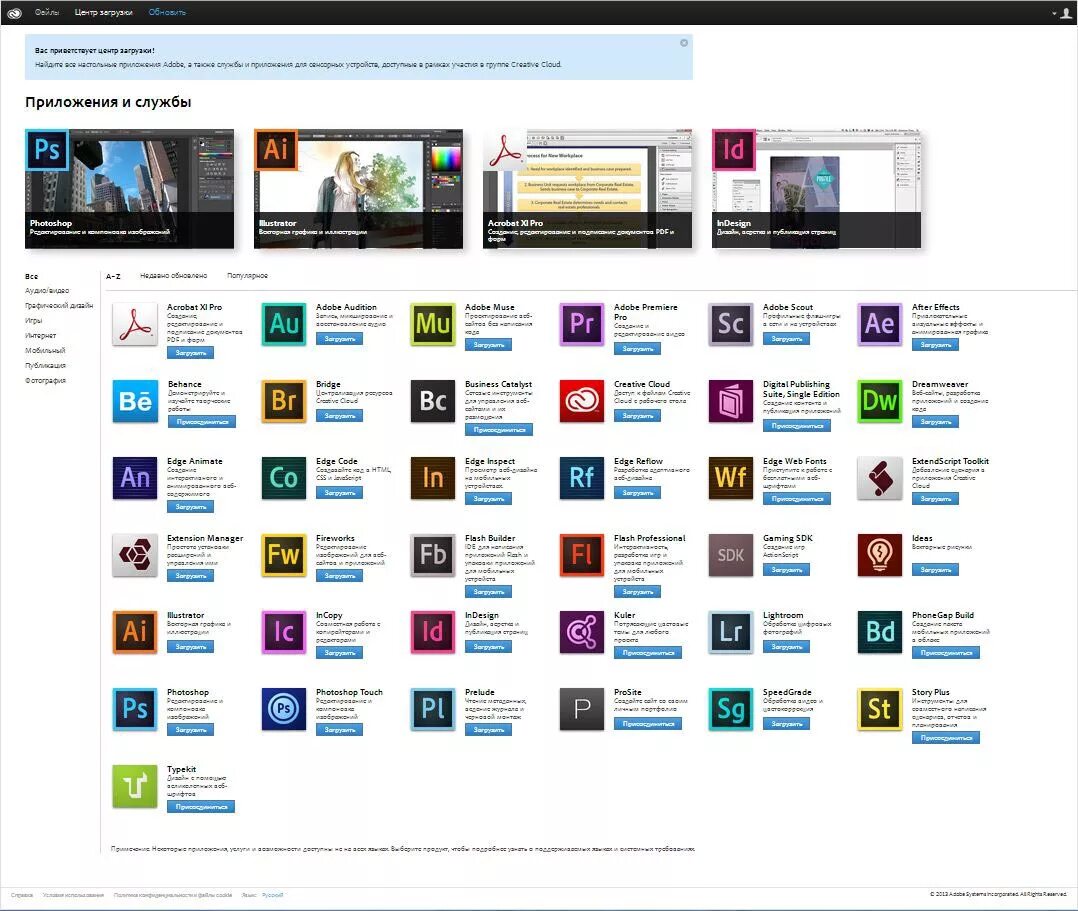Open the Flash Professional Fl icon

[x=582, y=555]
